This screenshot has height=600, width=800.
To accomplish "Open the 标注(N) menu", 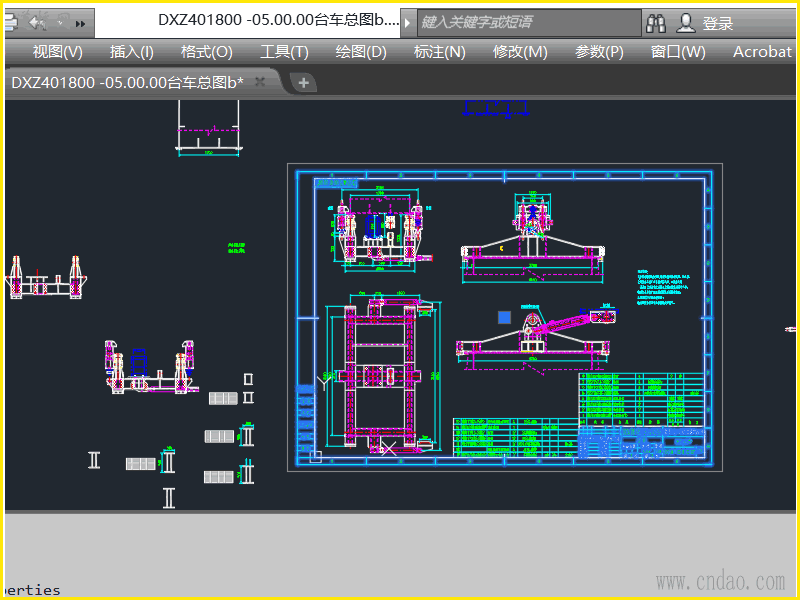I will click(439, 52).
